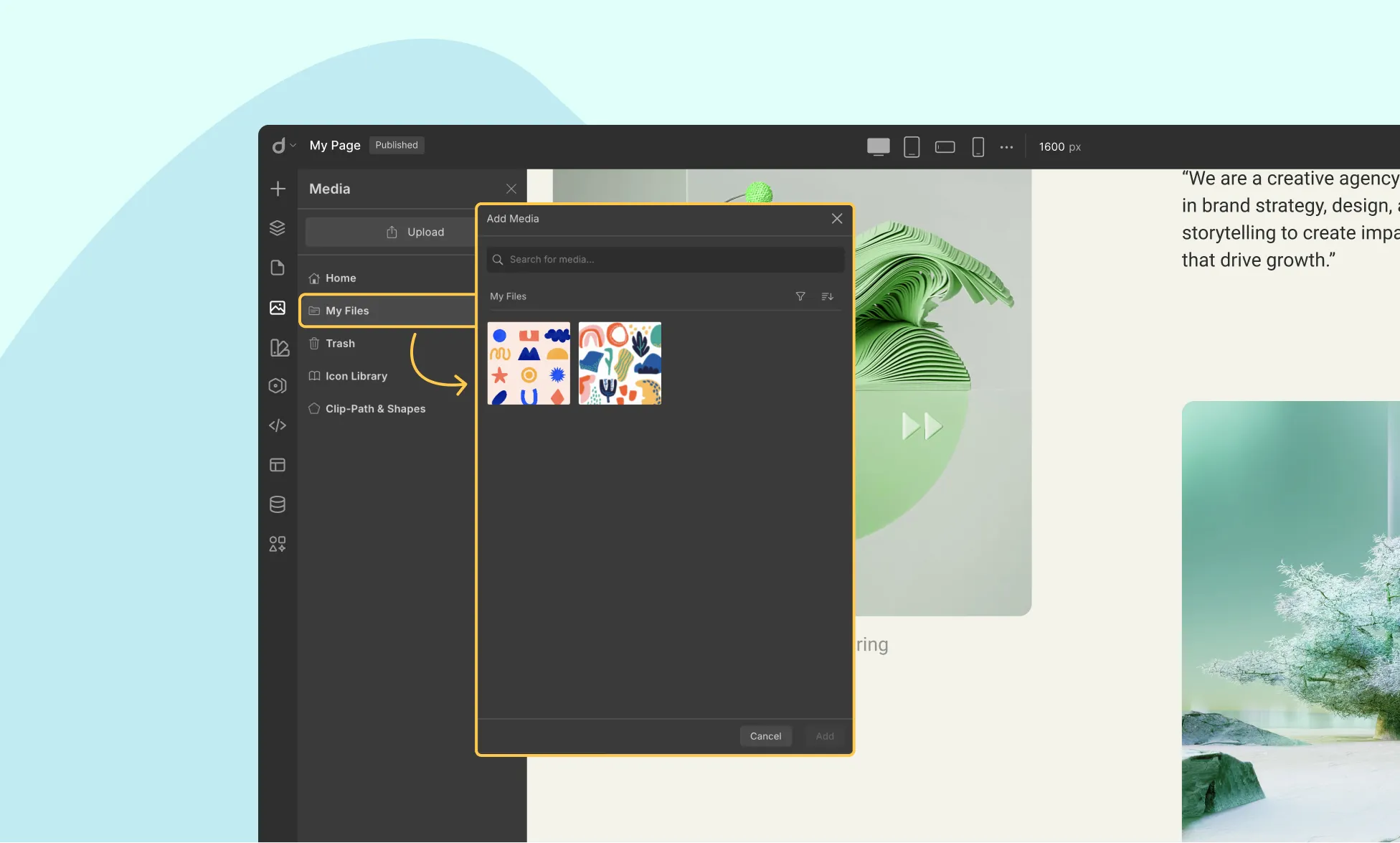The height and width of the screenshot is (843, 1400).
Task: Open more breakpoints ellipsis menu
Action: [x=1007, y=146]
